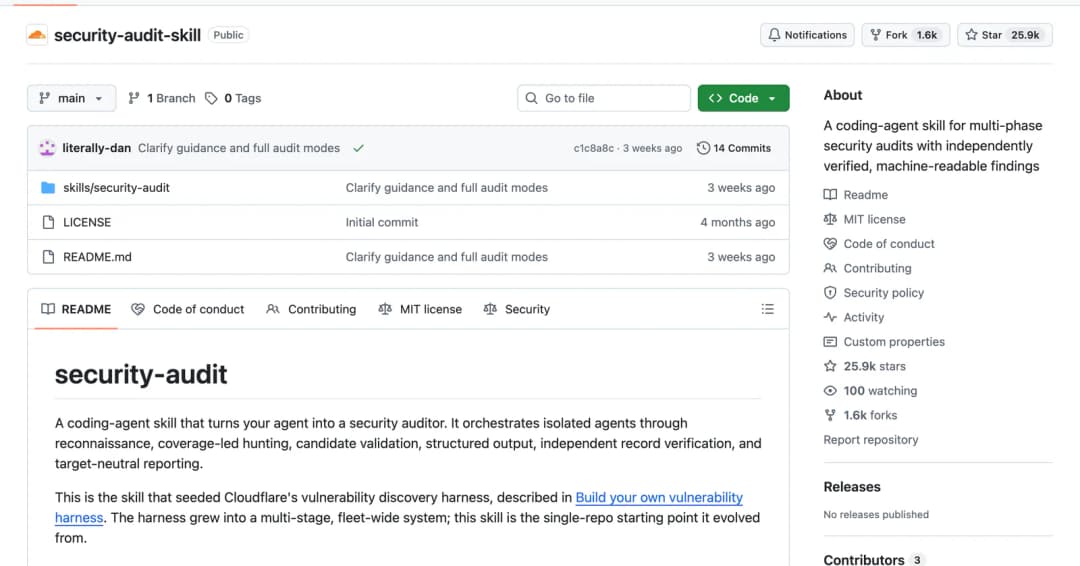Image resolution: width=1080 pixels, height=566 pixels.
Task: Click the people icon beside sidebar Contributing
Action: coord(830,269)
